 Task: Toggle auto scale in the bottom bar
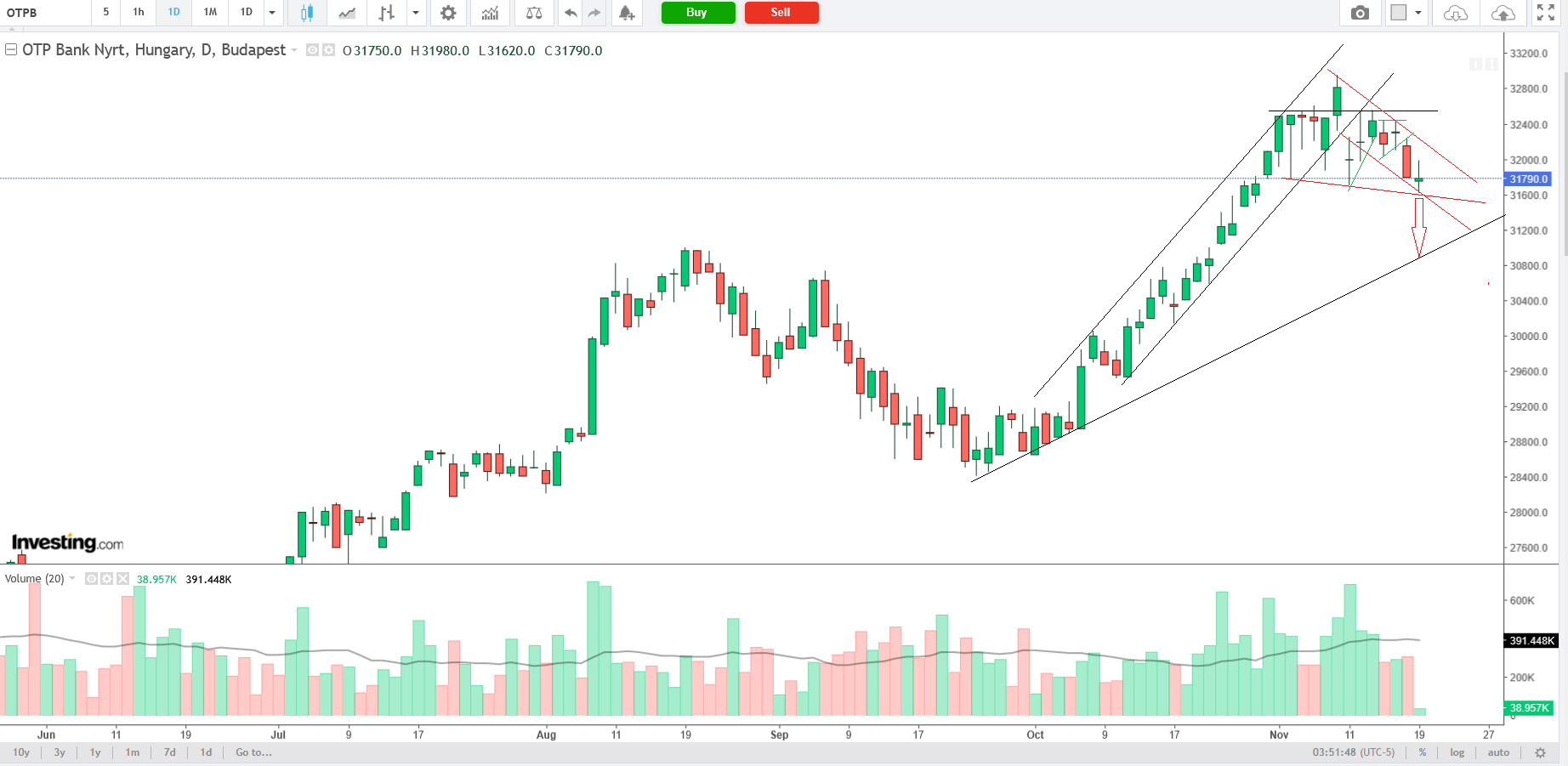1498,752
